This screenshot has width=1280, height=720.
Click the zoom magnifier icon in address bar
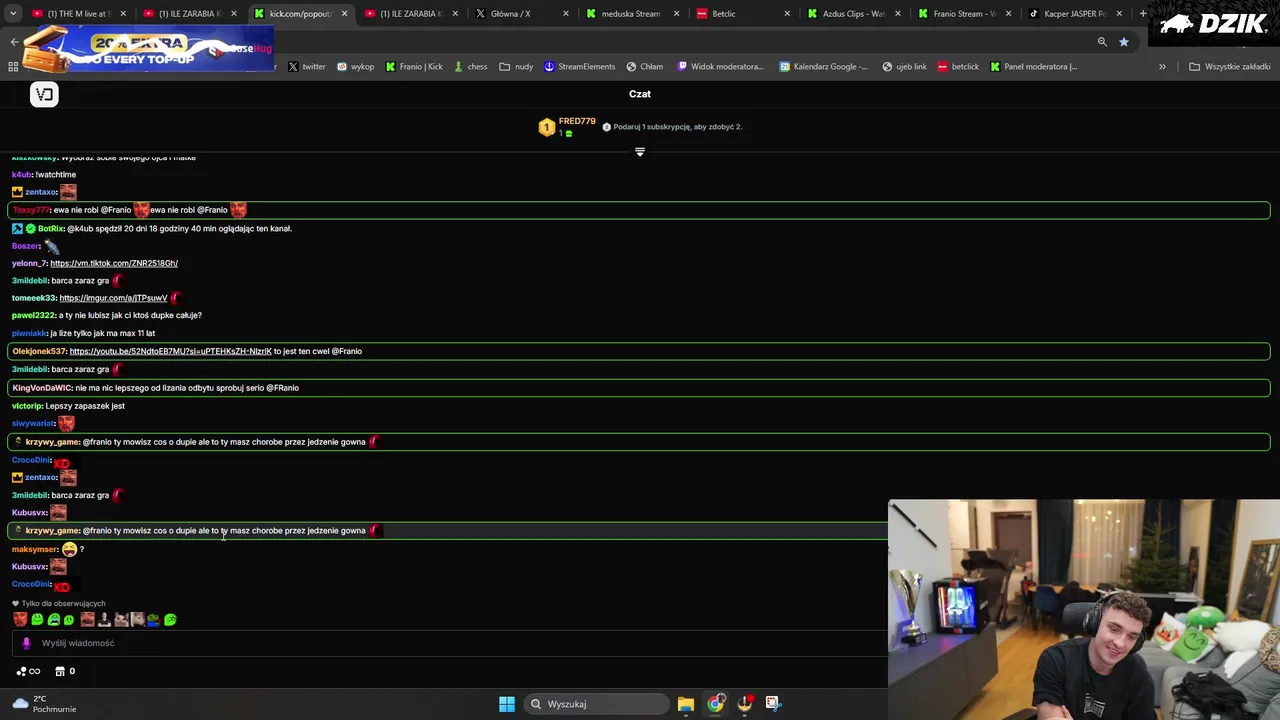[1102, 42]
